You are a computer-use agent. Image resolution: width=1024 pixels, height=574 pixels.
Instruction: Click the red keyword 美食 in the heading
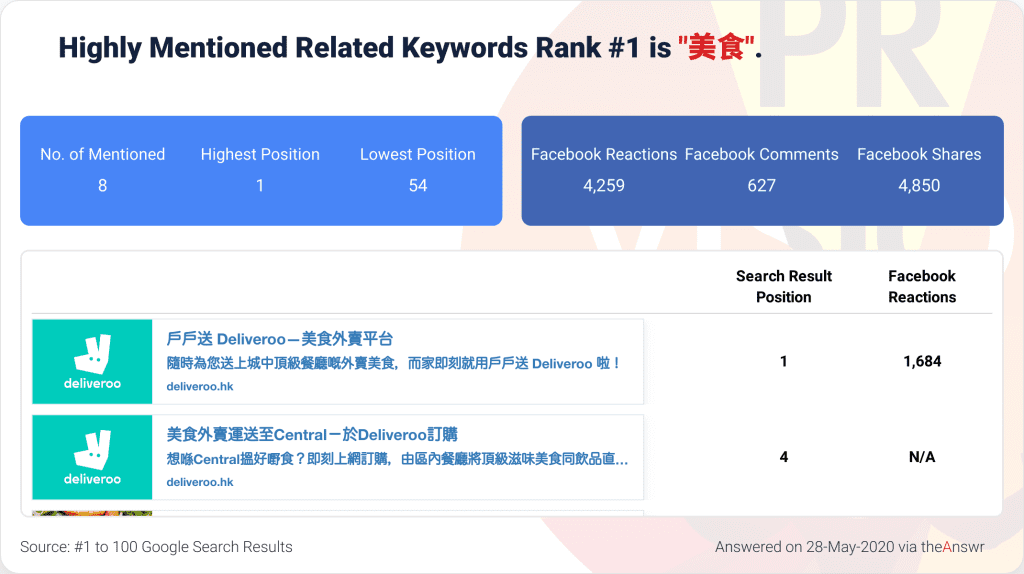tap(716, 48)
